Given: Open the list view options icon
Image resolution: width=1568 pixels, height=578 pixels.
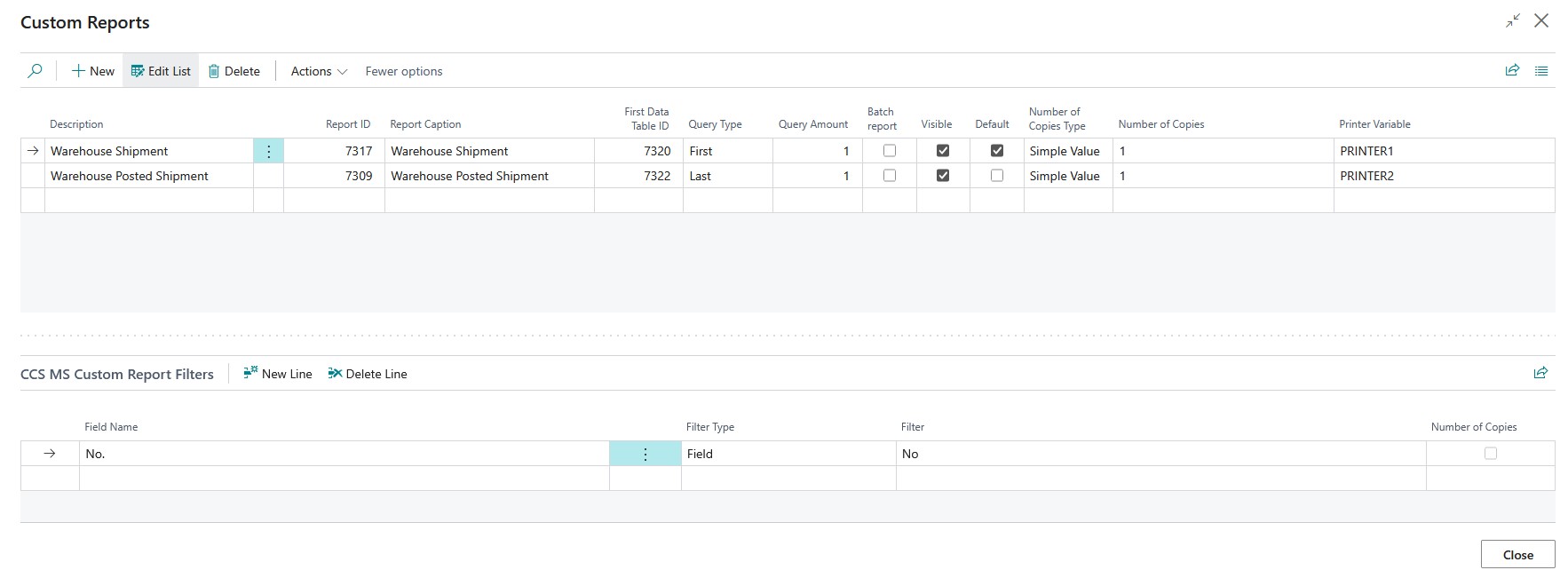Looking at the screenshot, I should point(1541,71).
